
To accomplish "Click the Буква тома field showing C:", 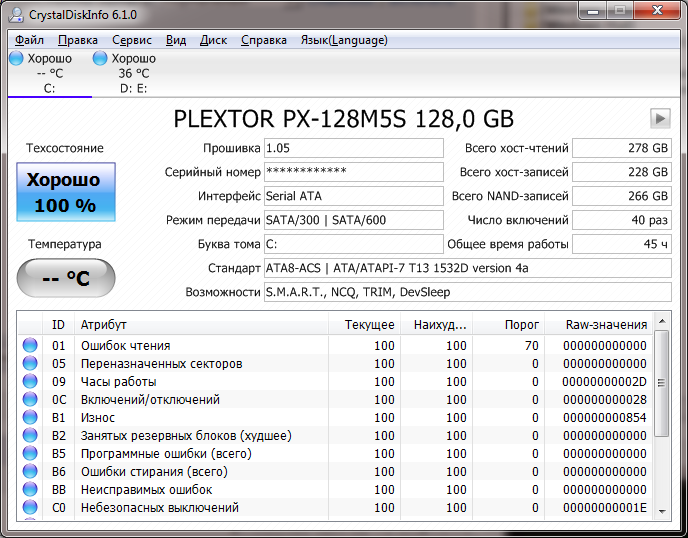I will click(354, 244).
